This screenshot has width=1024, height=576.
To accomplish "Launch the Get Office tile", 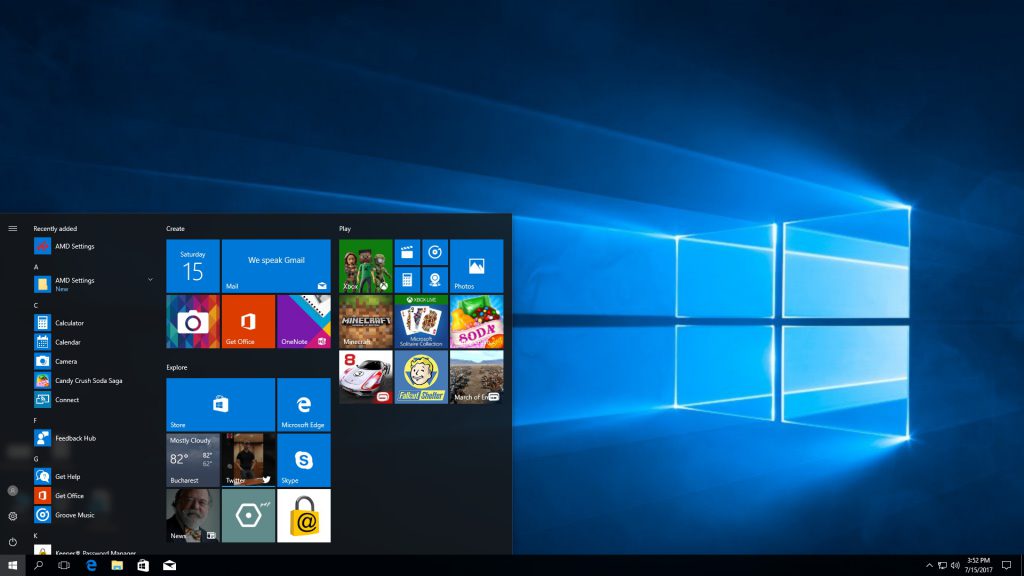I will [x=248, y=321].
